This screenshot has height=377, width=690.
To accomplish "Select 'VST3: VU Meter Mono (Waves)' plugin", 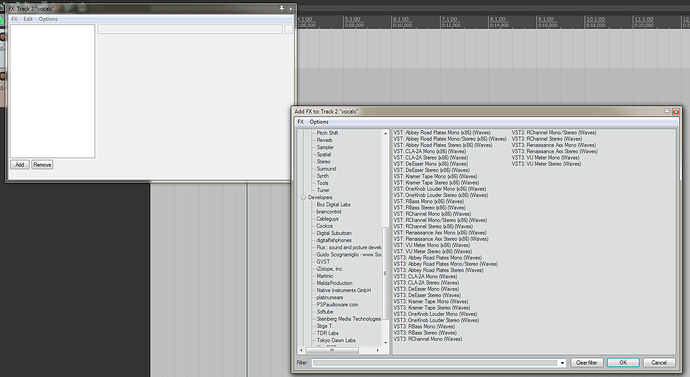I will click(545, 157).
